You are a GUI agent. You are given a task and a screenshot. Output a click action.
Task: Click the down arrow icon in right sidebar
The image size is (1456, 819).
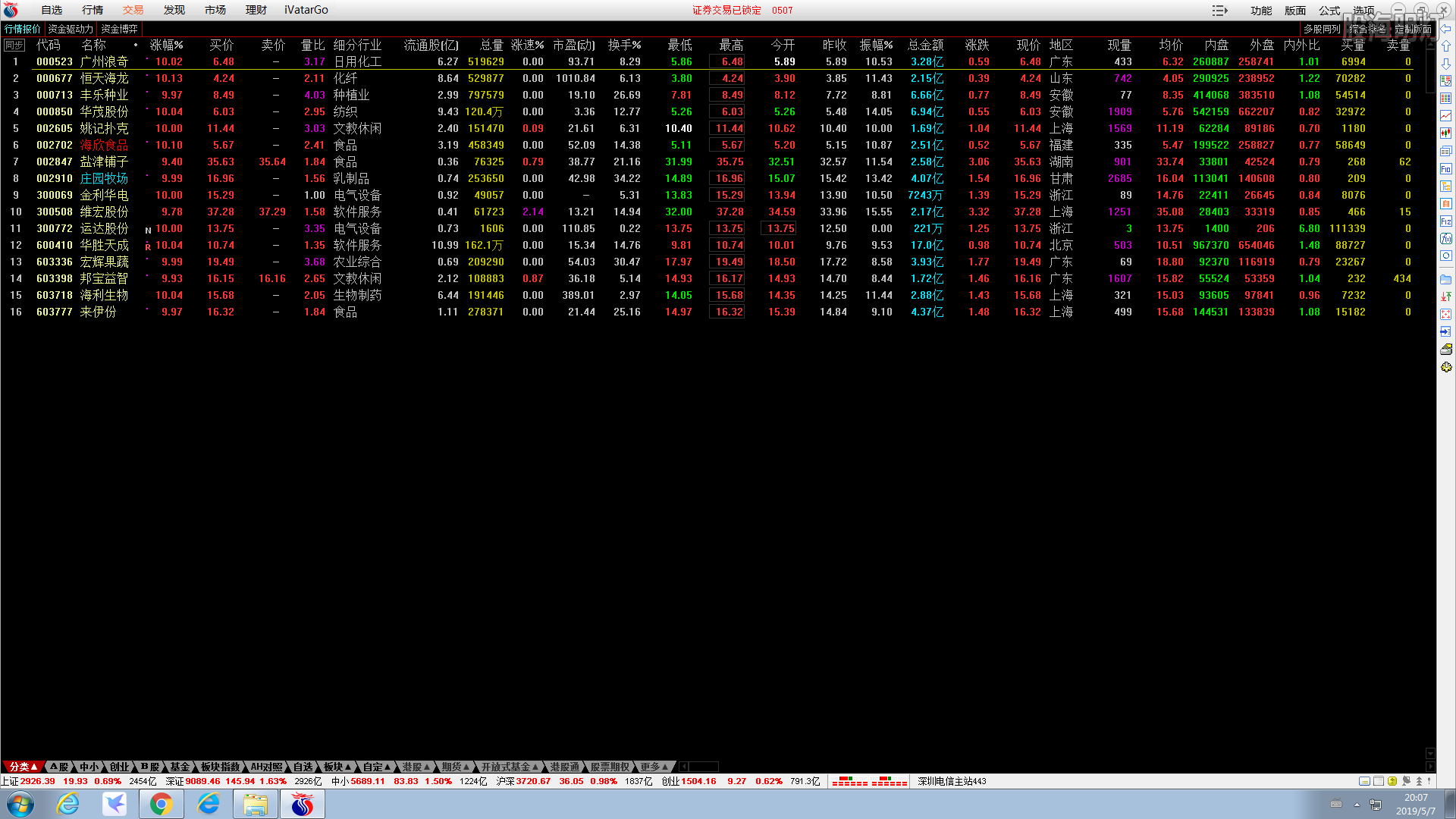(x=1446, y=64)
